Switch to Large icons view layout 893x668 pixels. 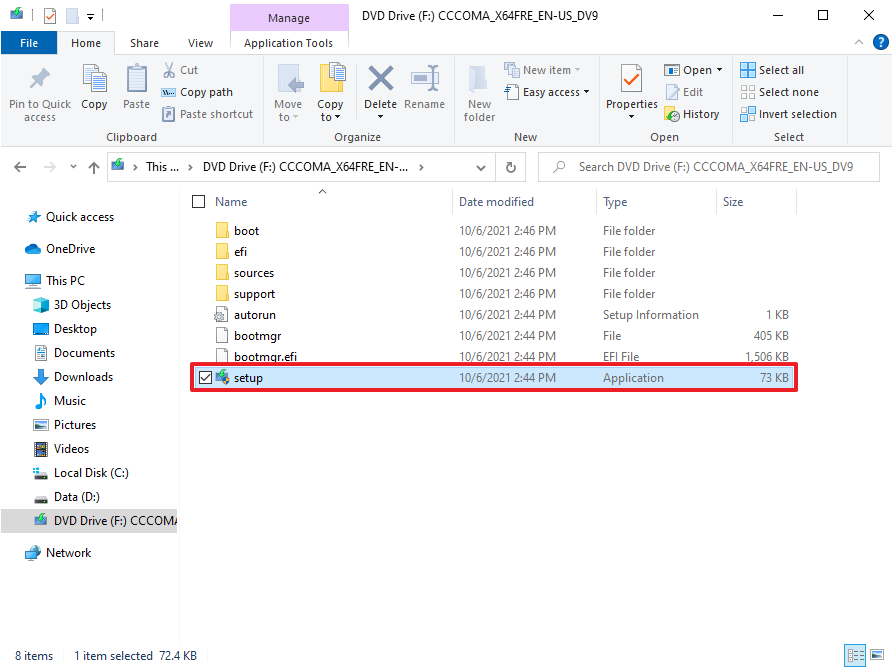point(877,655)
